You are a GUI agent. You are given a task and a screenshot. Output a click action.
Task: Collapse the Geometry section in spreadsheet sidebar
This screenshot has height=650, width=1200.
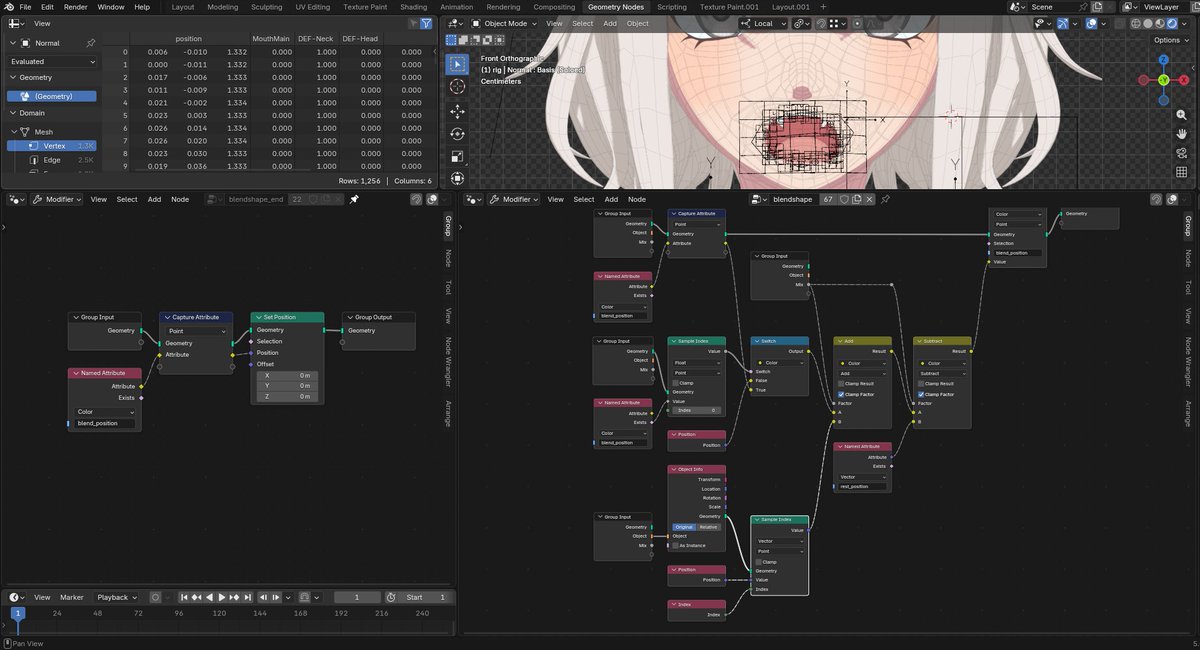[x=12, y=77]
